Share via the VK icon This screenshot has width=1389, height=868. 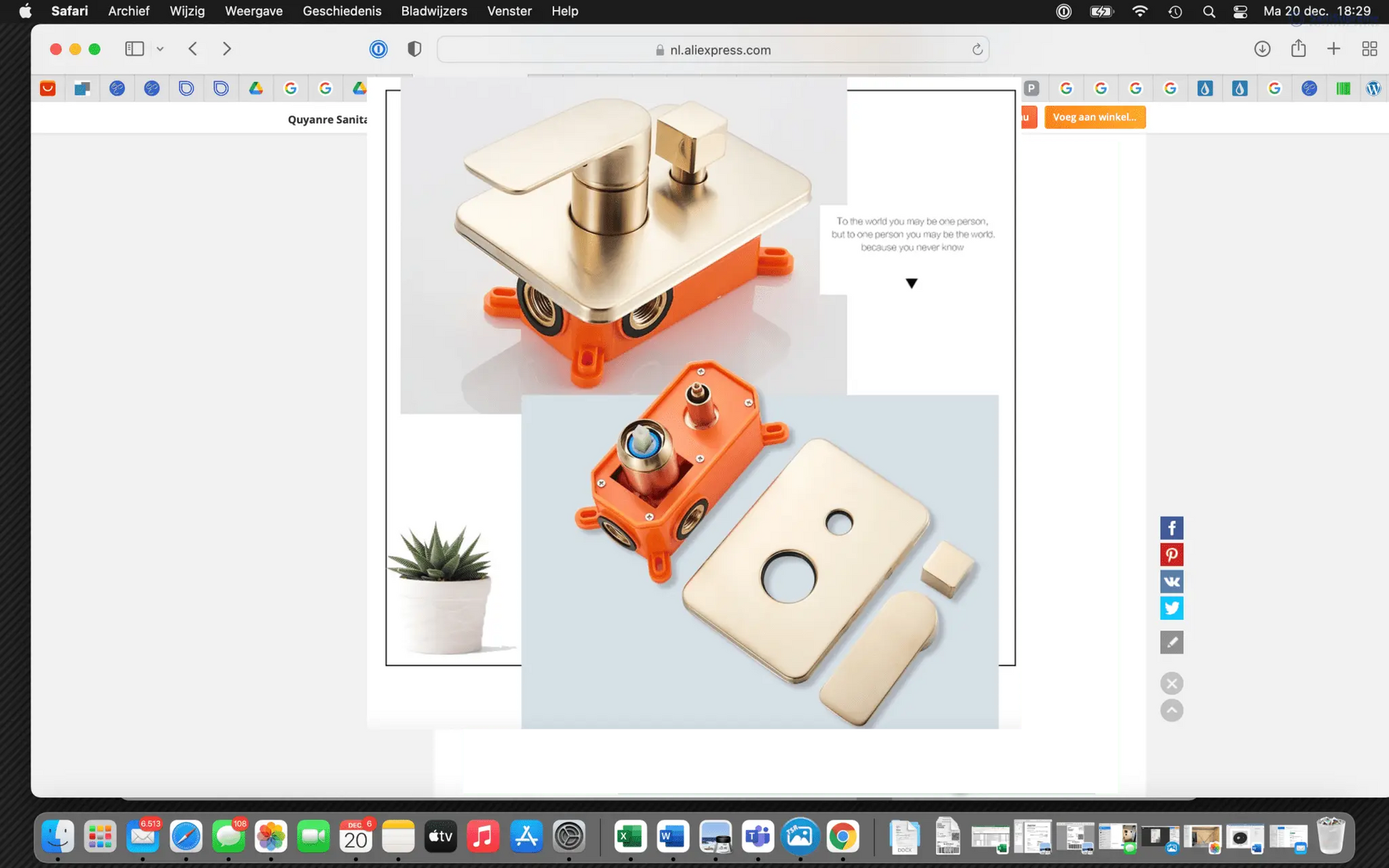tap(1171, 581)
